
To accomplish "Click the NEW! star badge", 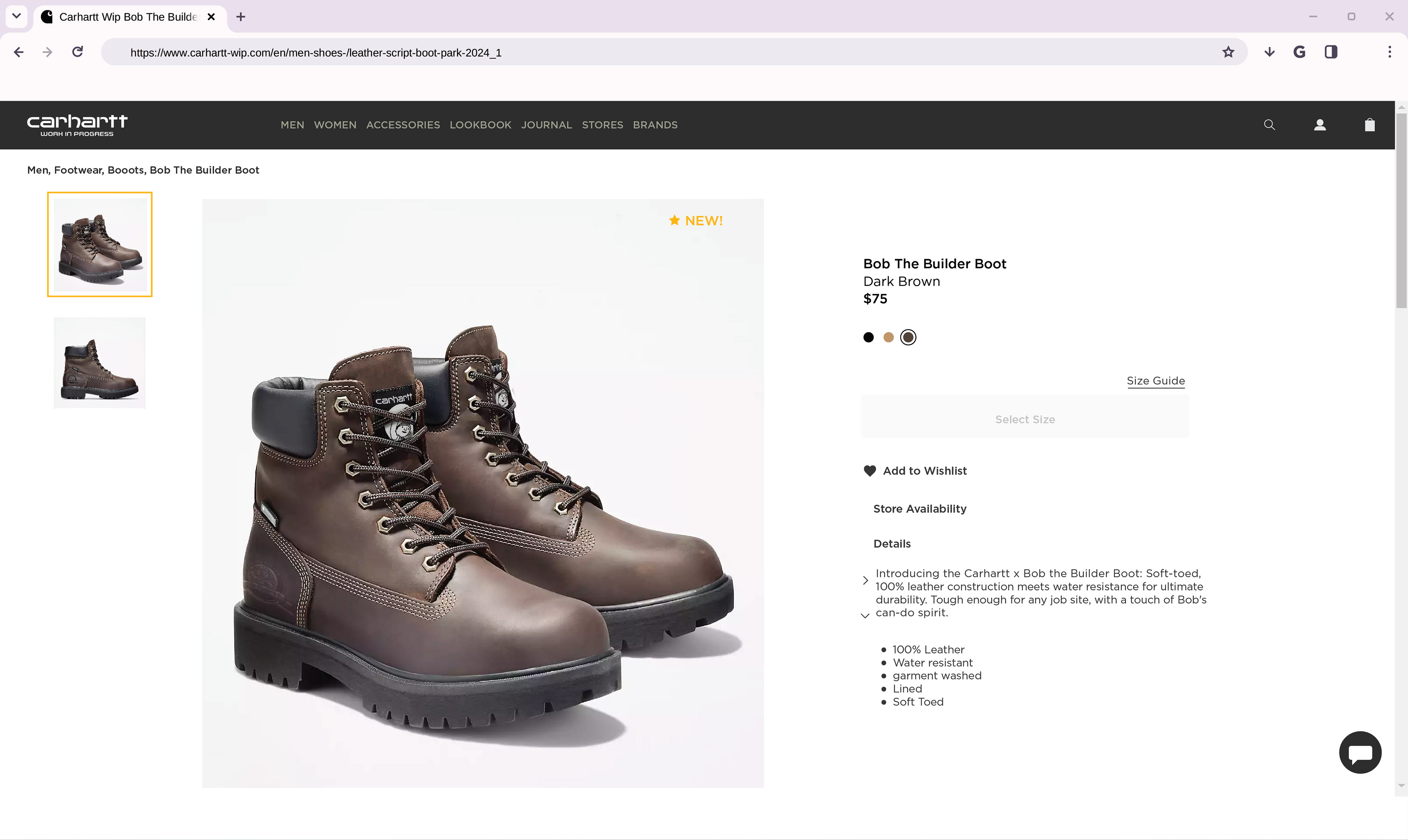I will [696, 221].
